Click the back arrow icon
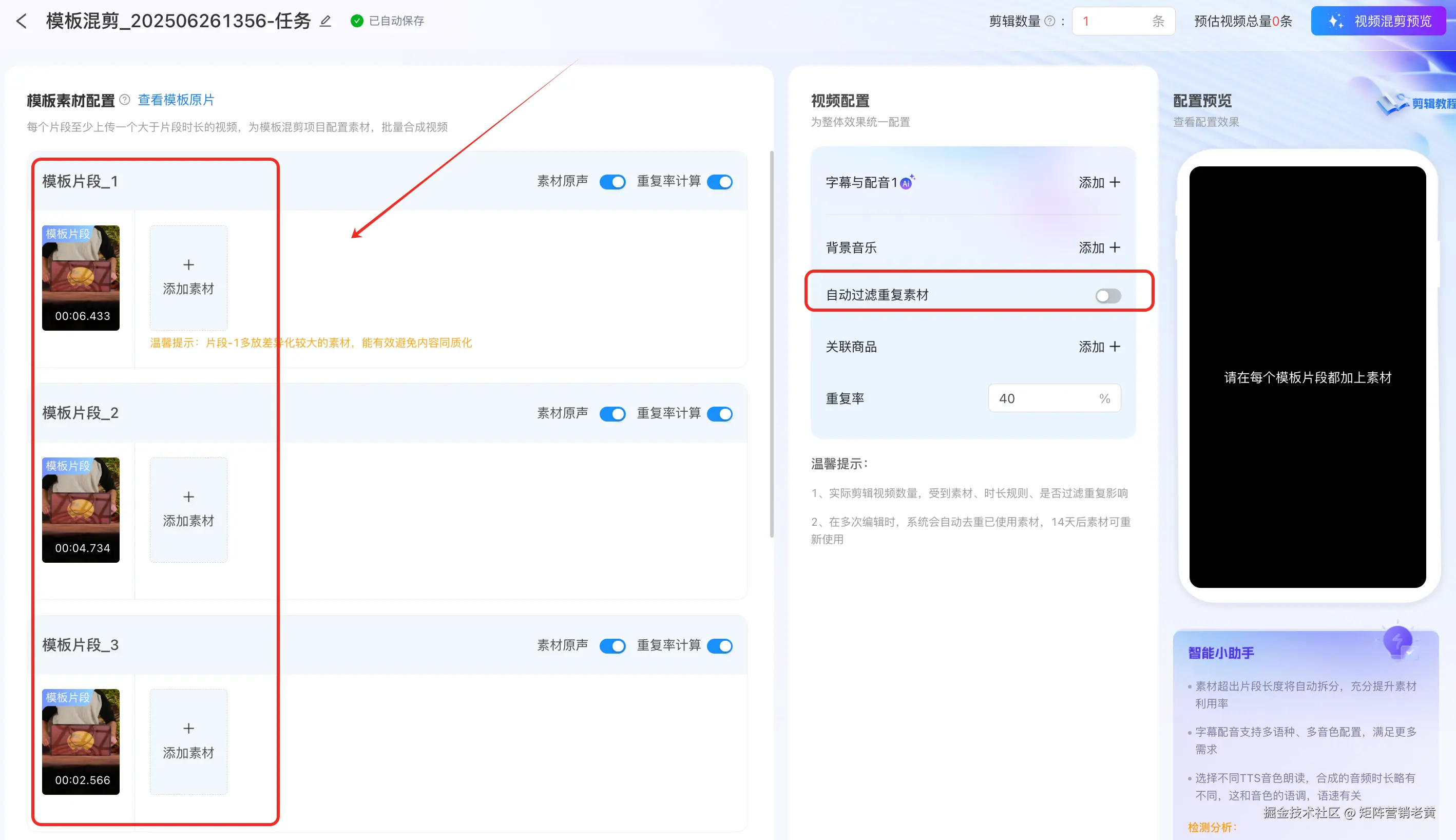 pos(22,22)
